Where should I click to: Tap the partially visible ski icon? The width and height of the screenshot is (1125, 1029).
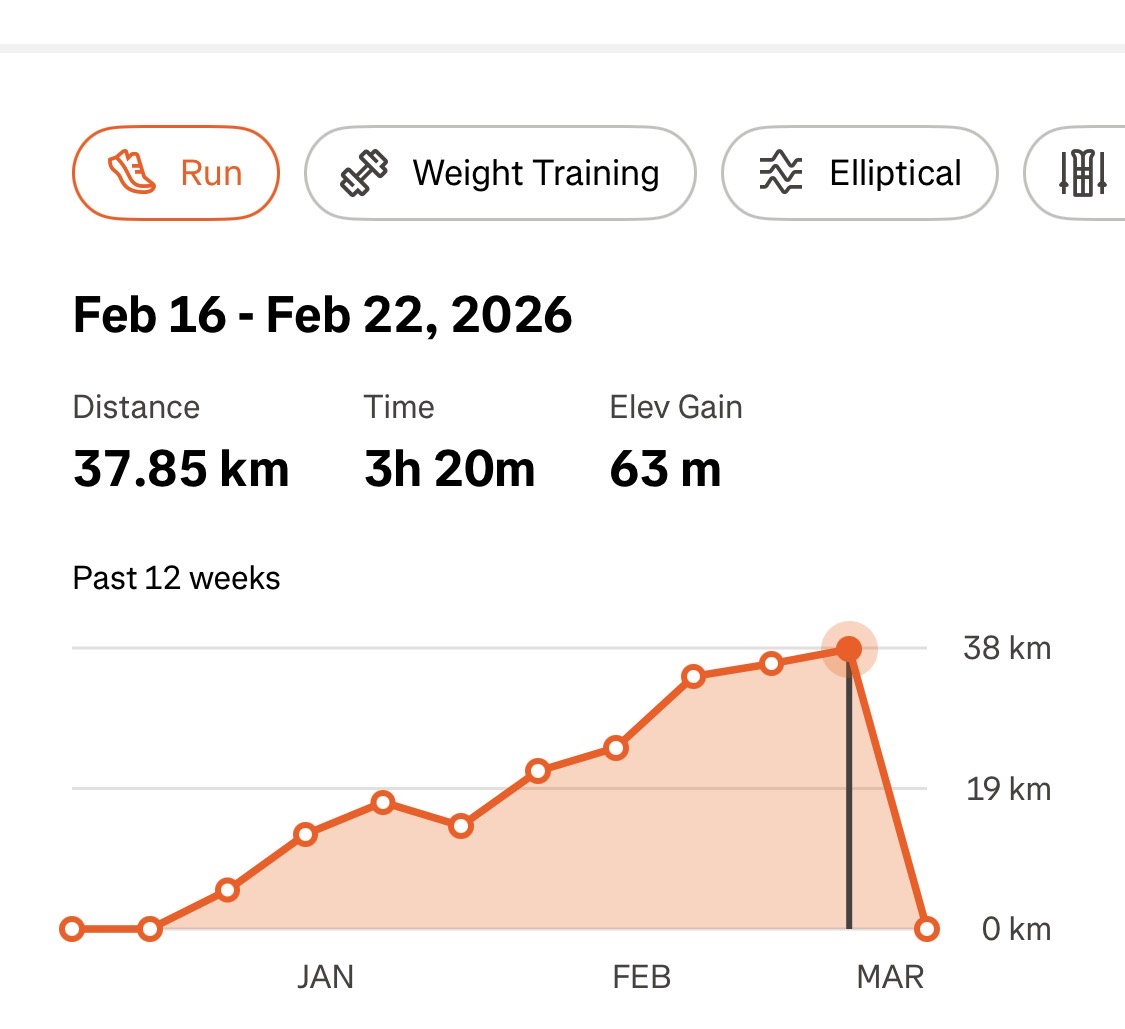pyautogui.click(x=1083, y=173)
